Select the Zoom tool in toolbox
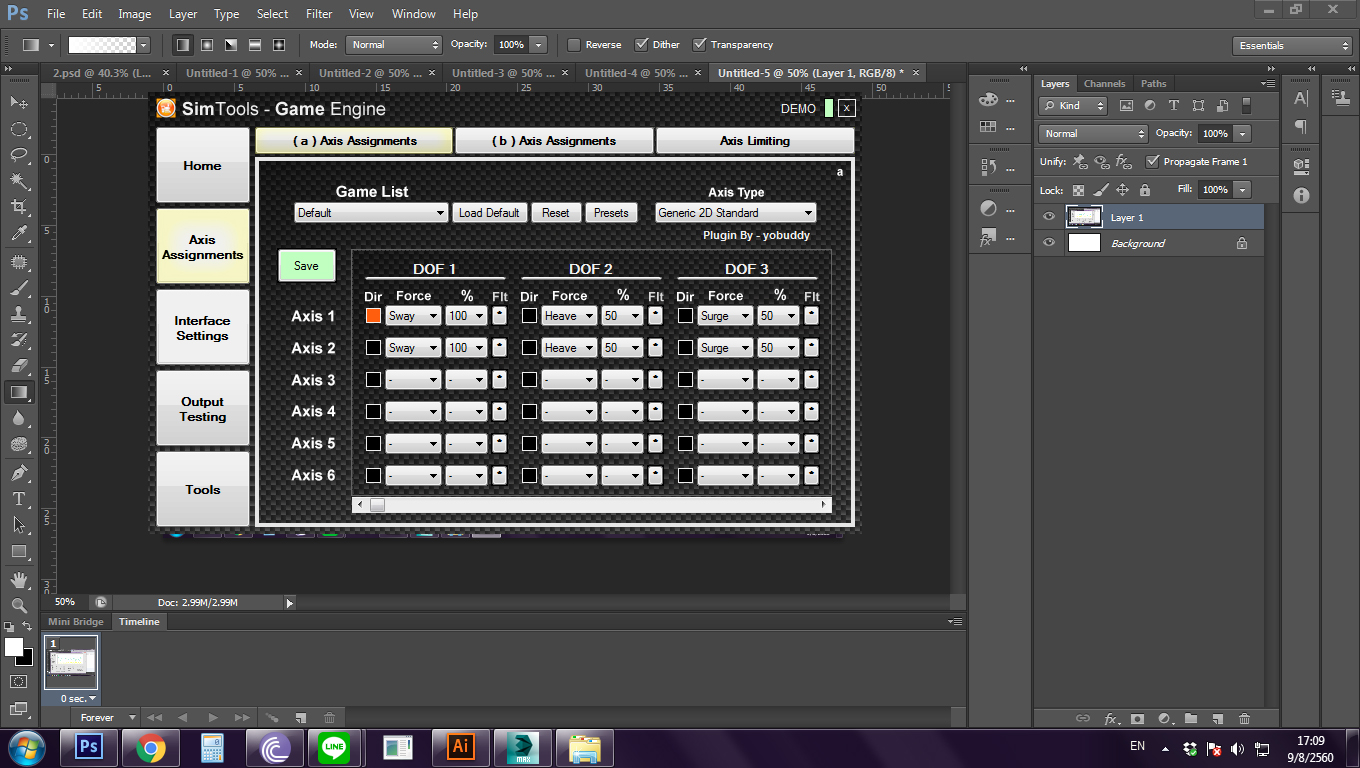The height and width of the screenshot is (768, 1360). tap(19, 605)
